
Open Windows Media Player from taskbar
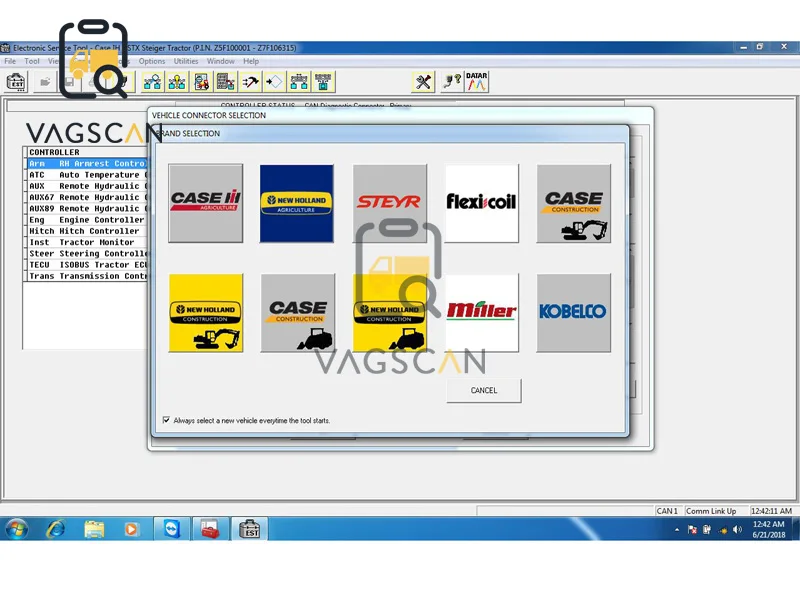click(x=131, y=529)
